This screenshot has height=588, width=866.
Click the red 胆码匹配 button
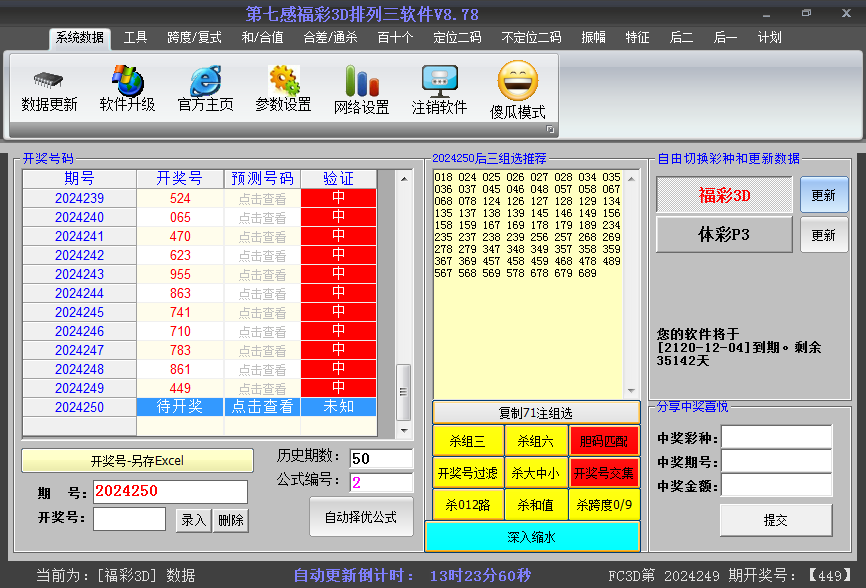604,441
